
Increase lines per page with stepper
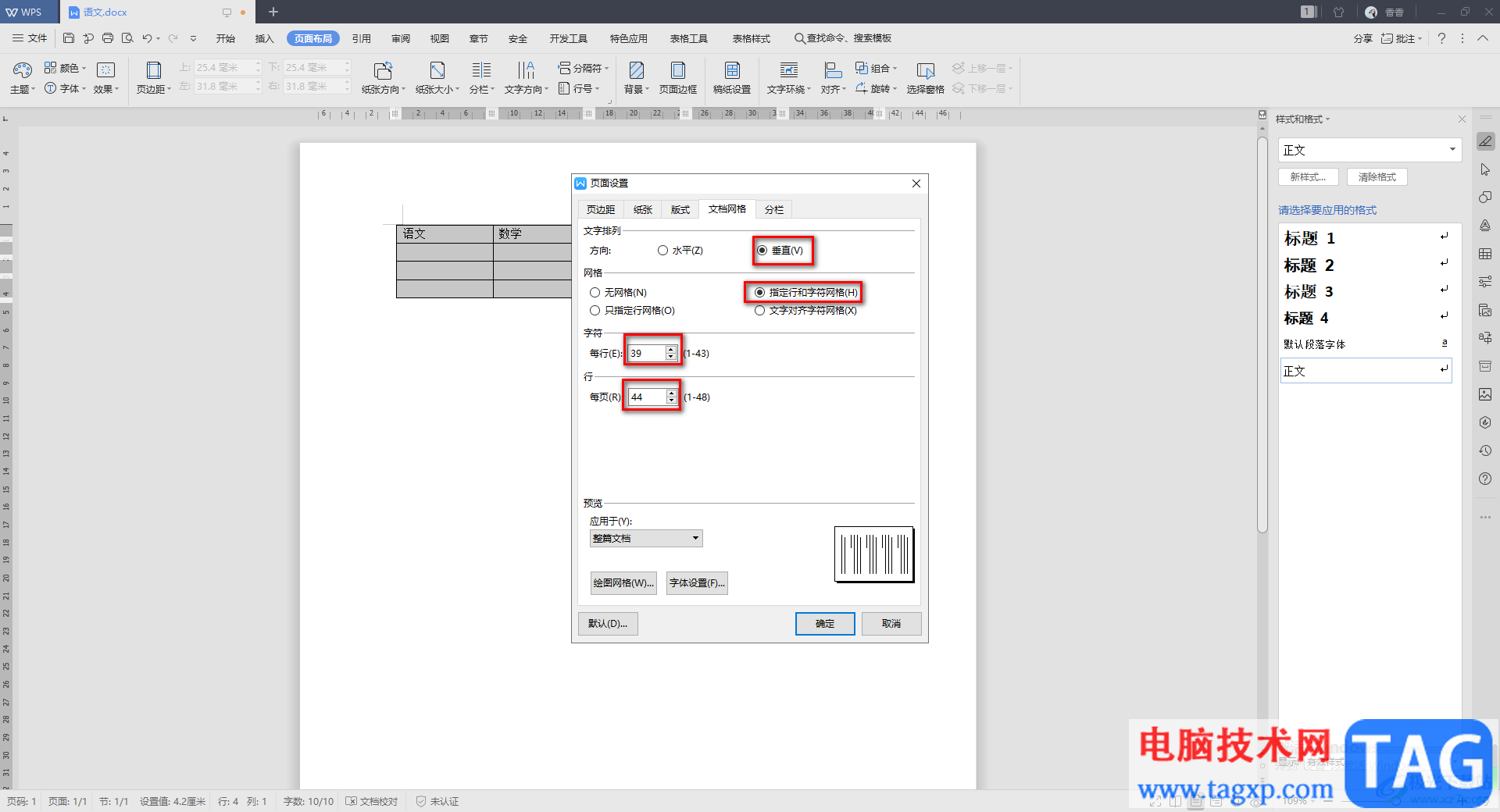[x=671, y=394]
